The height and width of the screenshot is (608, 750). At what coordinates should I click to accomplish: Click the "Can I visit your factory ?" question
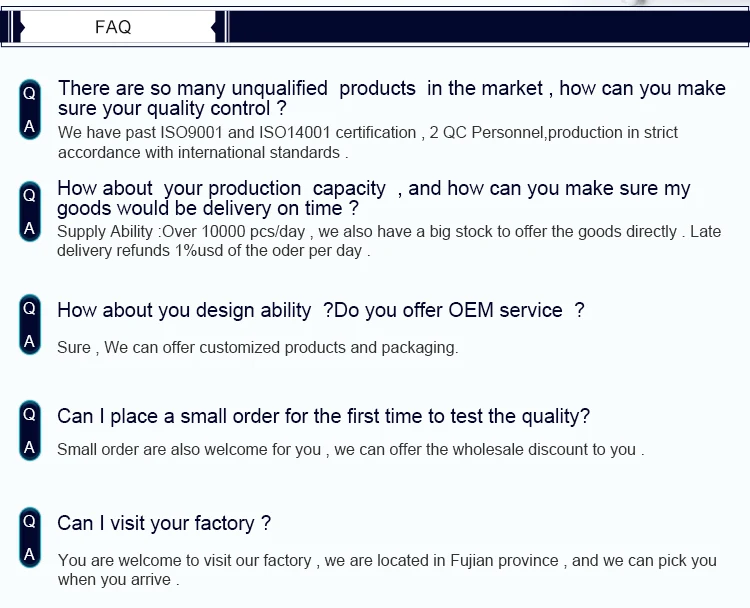click(164, 523)
